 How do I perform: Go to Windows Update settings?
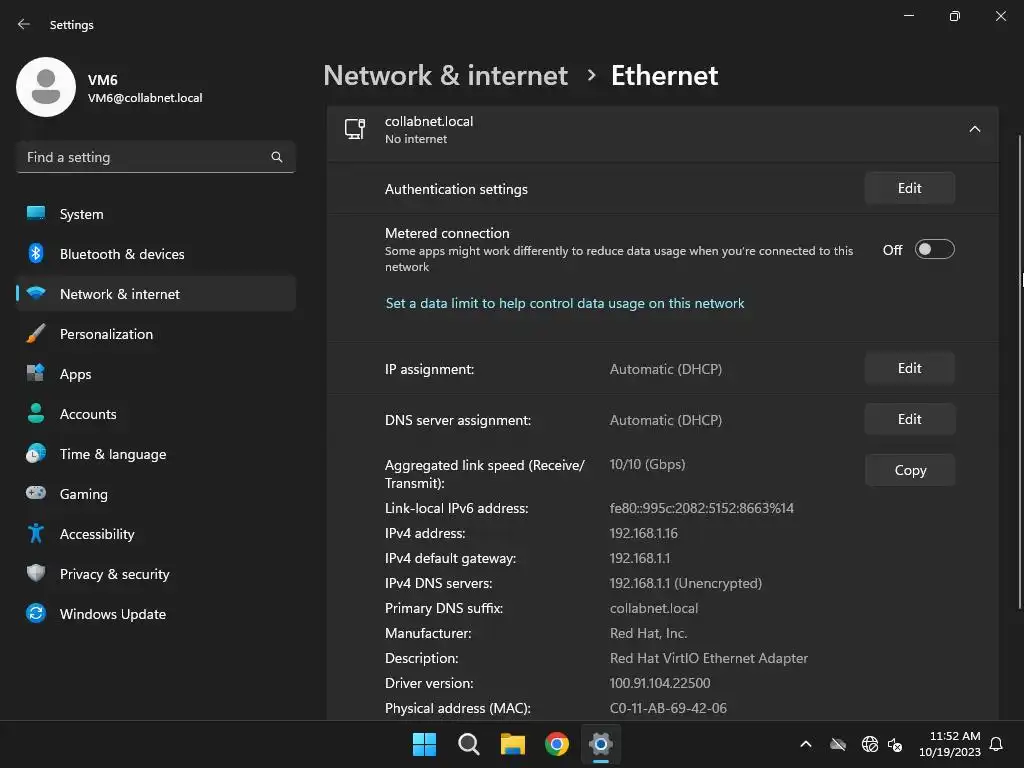click(x=112, y=614)
